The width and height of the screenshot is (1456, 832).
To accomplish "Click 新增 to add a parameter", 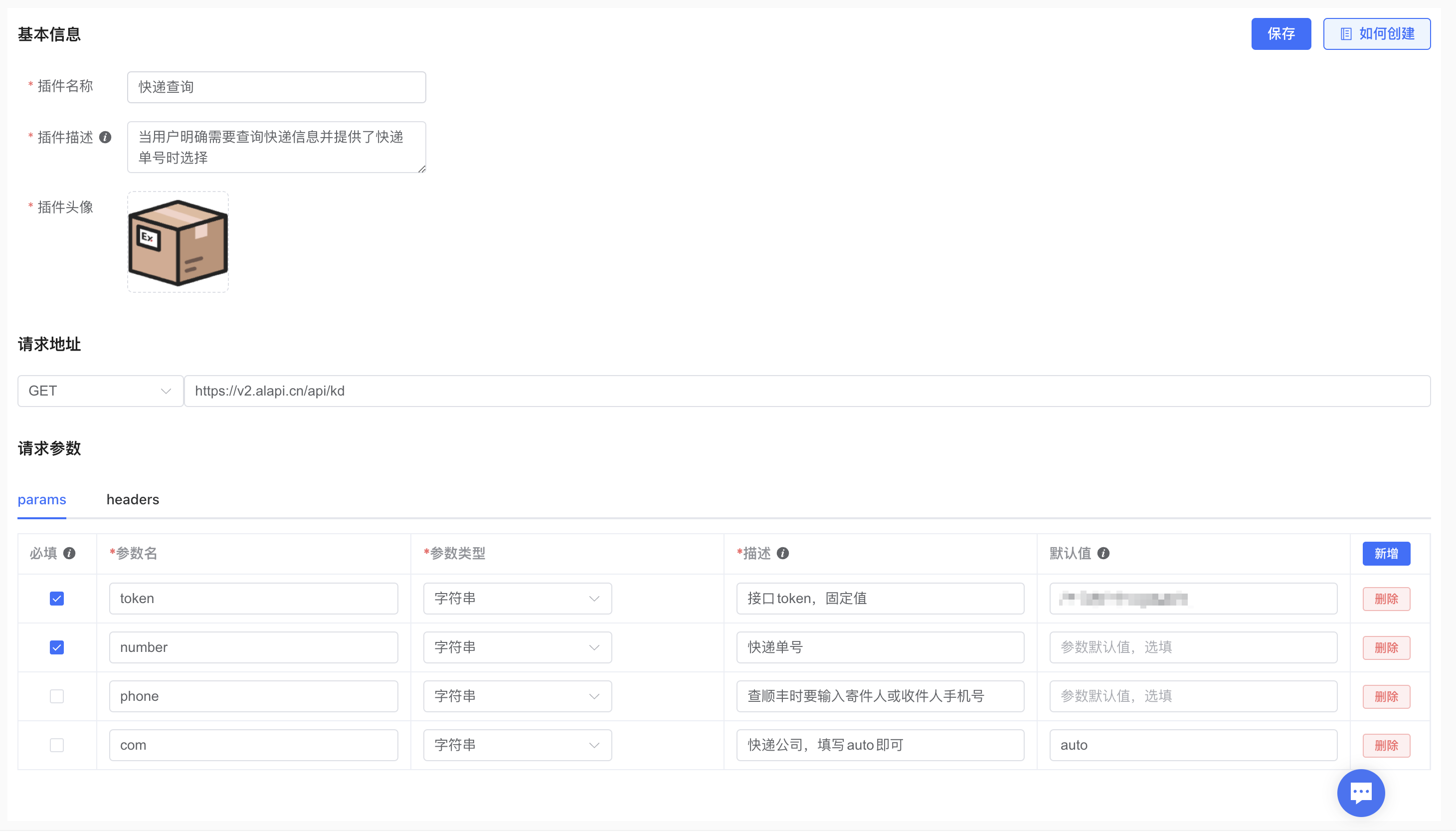I will click(1386, 553).
